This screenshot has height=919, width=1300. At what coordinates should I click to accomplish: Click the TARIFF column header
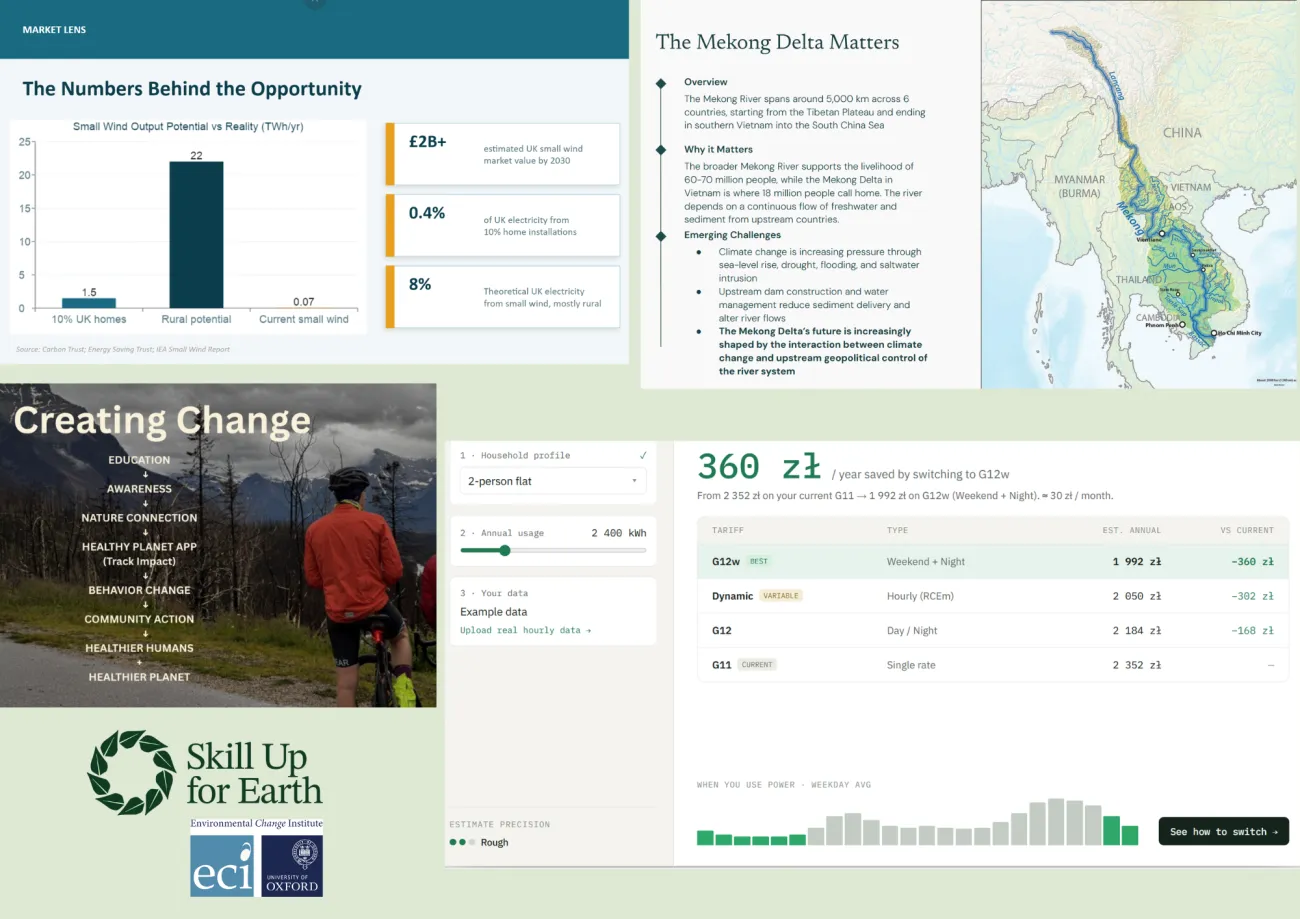[727, 530]
